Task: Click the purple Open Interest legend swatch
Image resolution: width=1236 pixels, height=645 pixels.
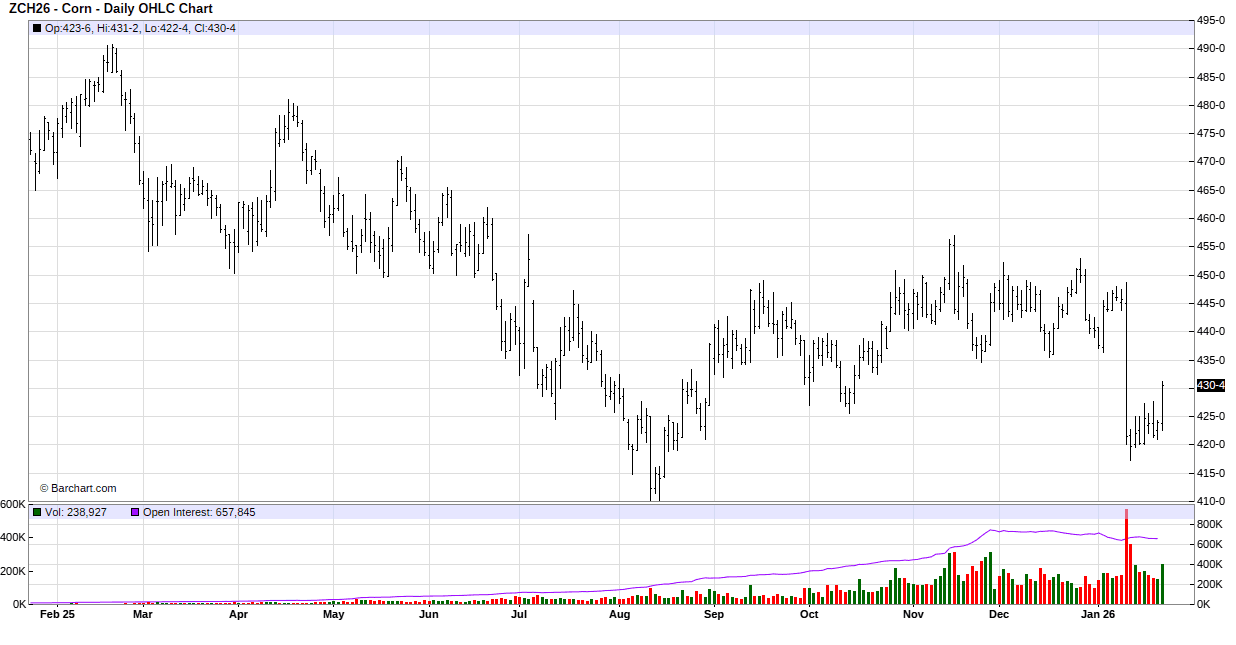Action: point(135,512)
